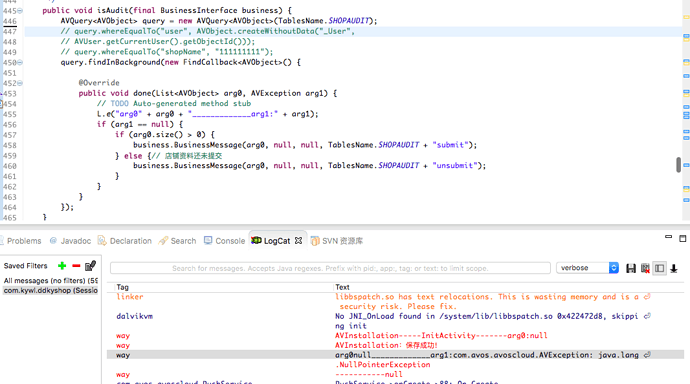Toggle the saved filters view display
The height and width of the screenshot is (384, 690).
coord(659,268)
